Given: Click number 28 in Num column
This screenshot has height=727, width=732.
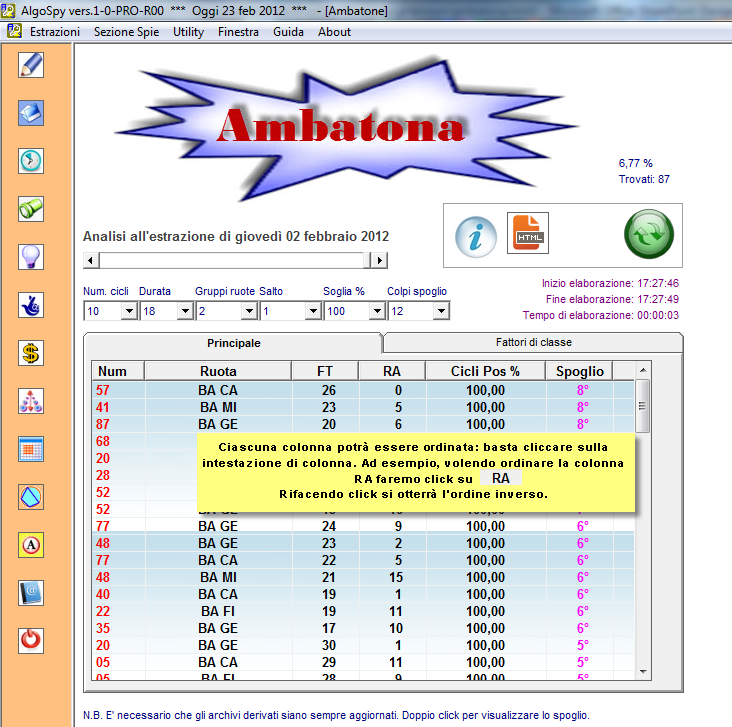Looking at the screenshot, I should click(103, 475).
